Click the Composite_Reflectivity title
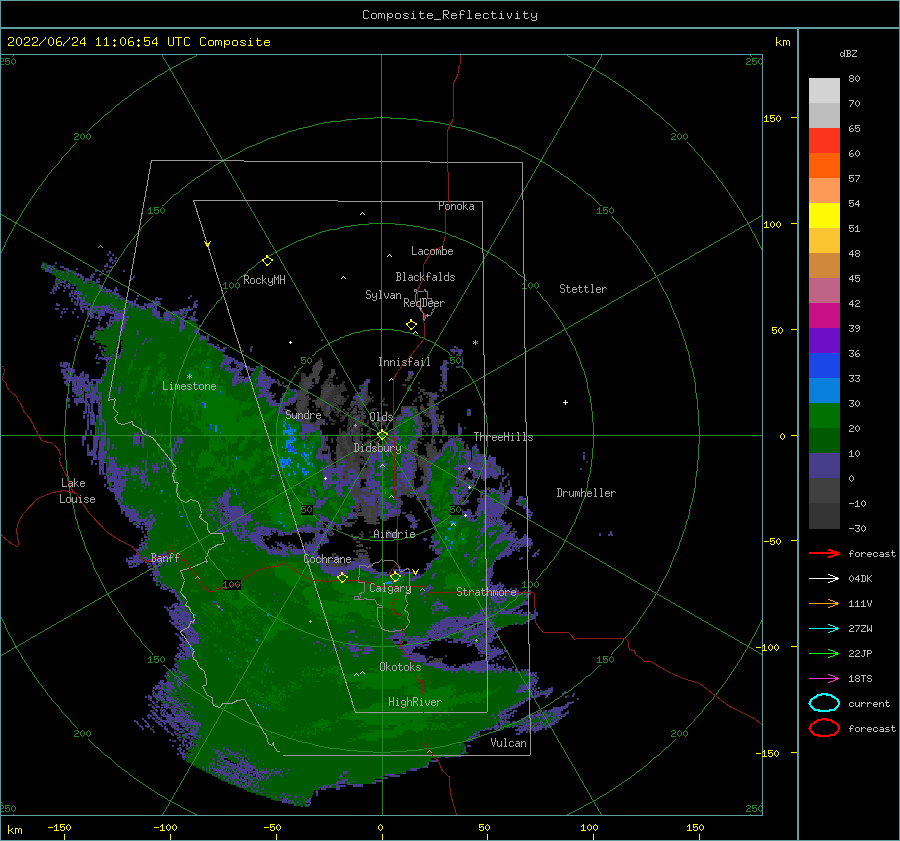Image resolution: width=900 pixels, height=841 pixels. pyautogui.click(x=450, y=15)
